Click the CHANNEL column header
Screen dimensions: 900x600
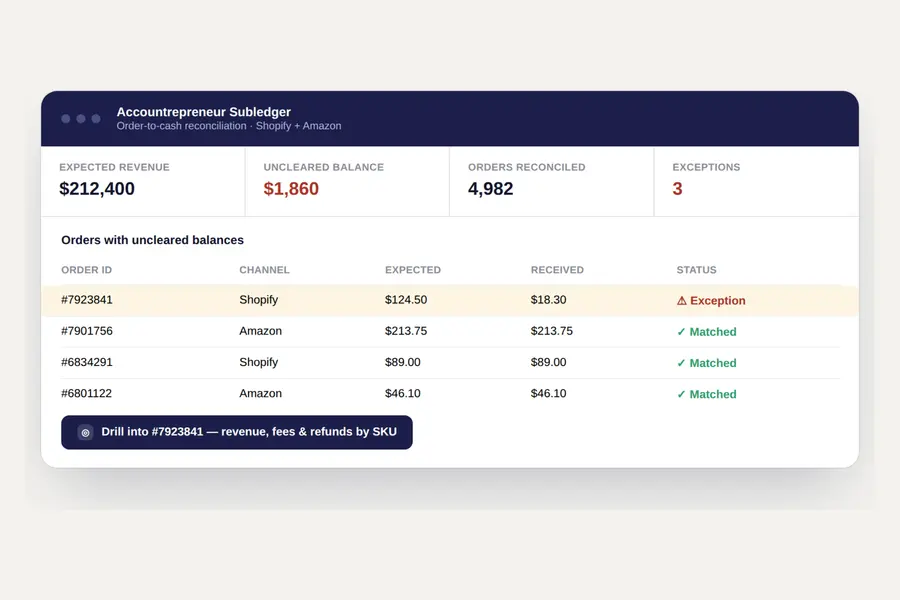pyautogui.click(x=264, y=270)
